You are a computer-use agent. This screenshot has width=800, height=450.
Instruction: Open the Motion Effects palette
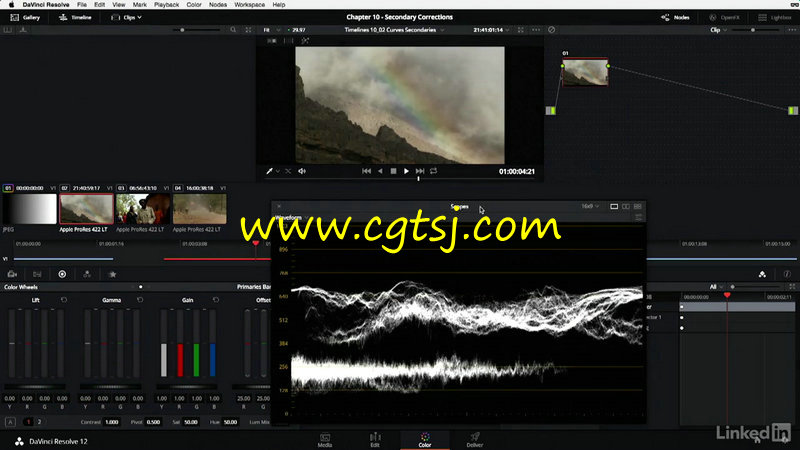click(112, 274)
